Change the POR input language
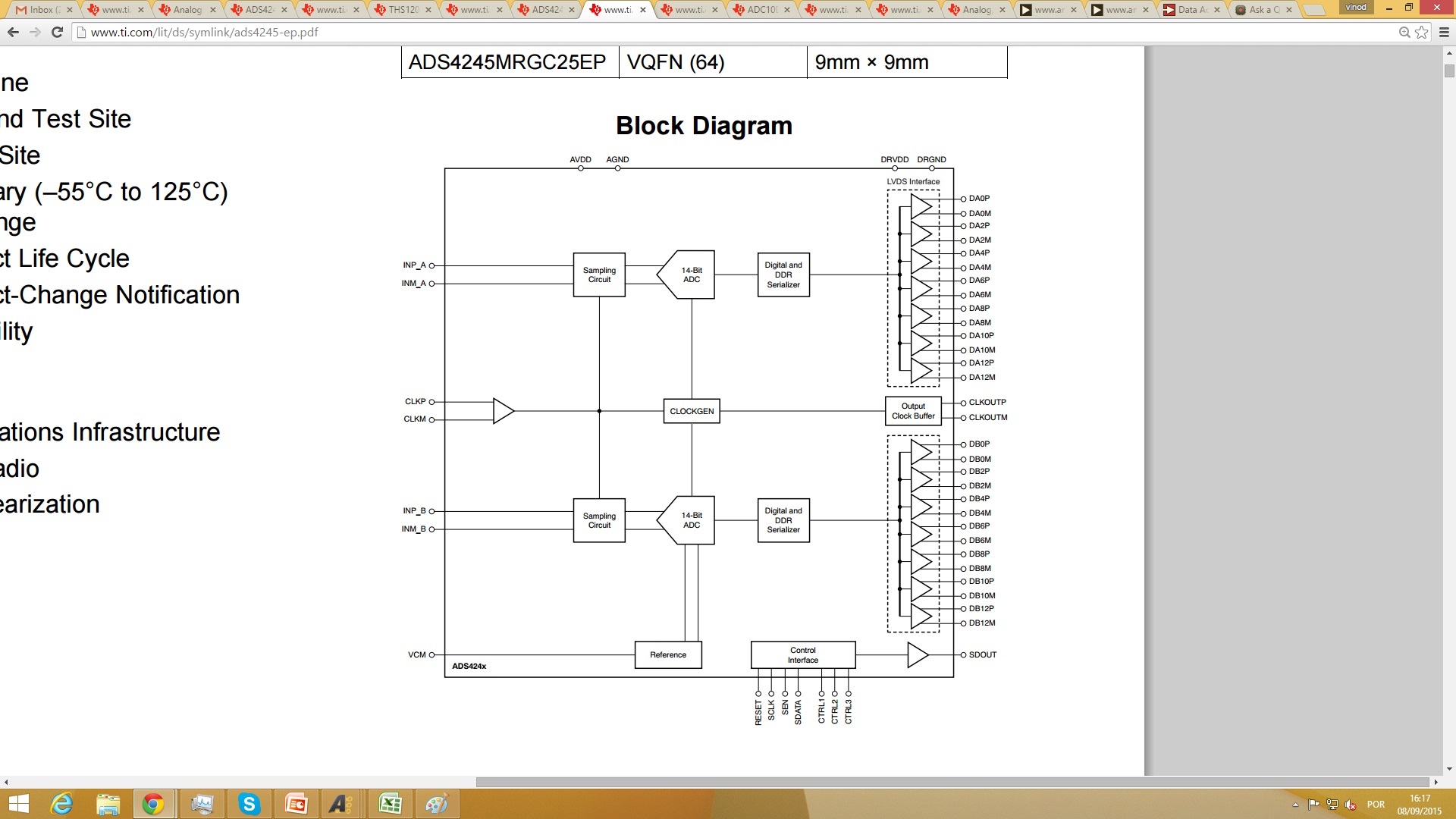 pyautogui.click(x=1376, y=805)
